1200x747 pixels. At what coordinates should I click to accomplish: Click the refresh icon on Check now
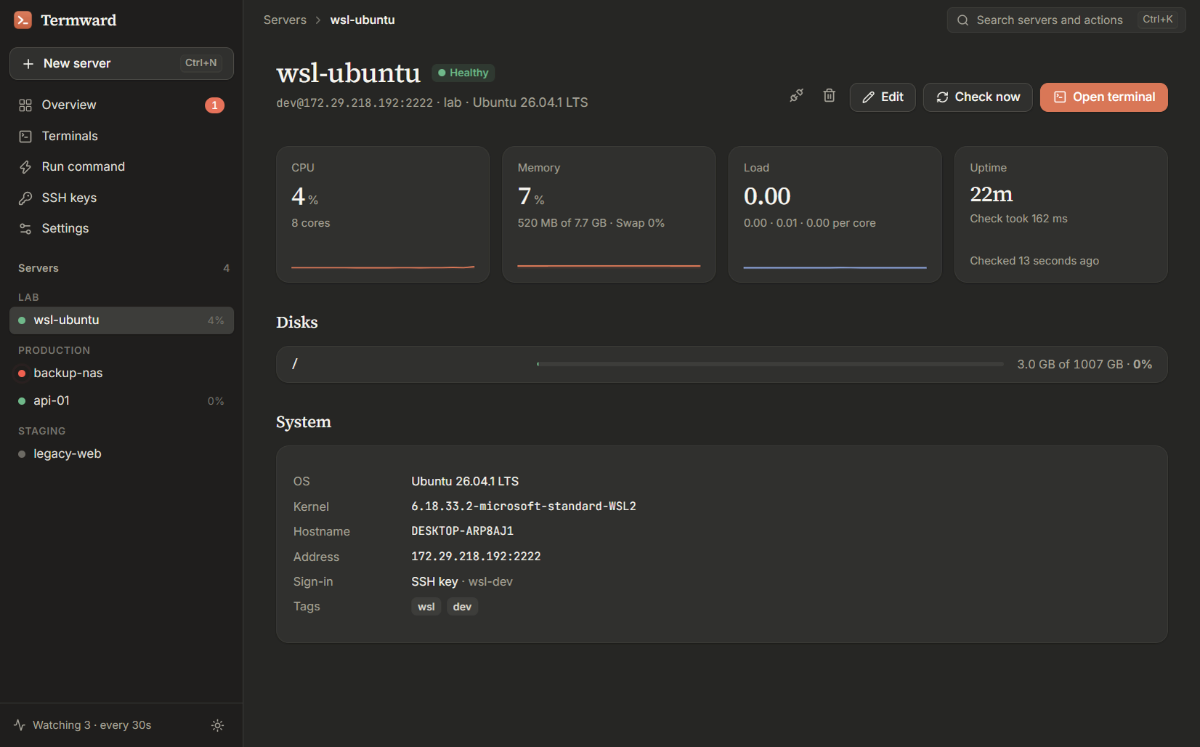(942, 97)
